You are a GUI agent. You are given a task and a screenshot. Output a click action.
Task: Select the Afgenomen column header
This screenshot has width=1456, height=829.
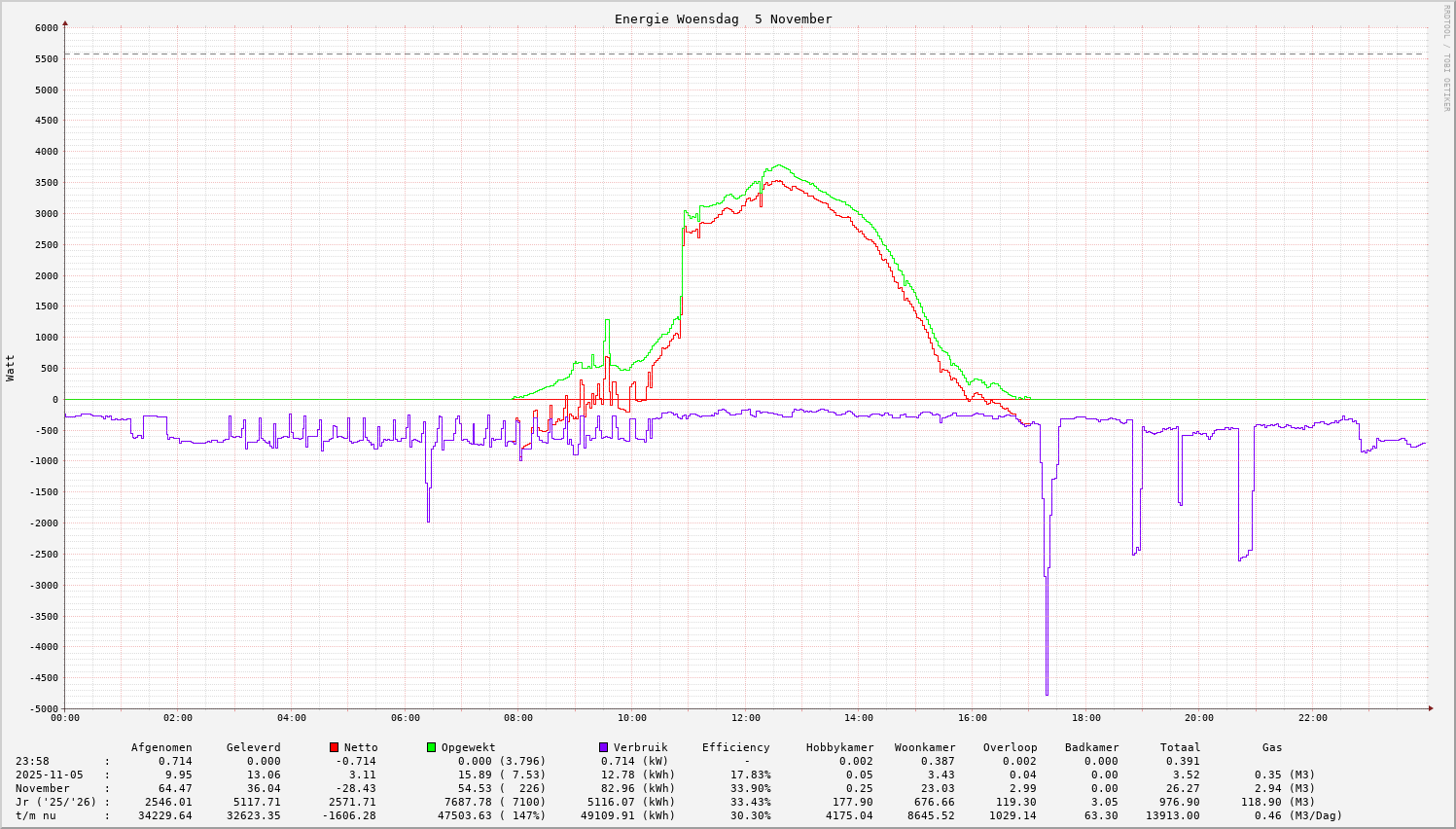point(161,747)
